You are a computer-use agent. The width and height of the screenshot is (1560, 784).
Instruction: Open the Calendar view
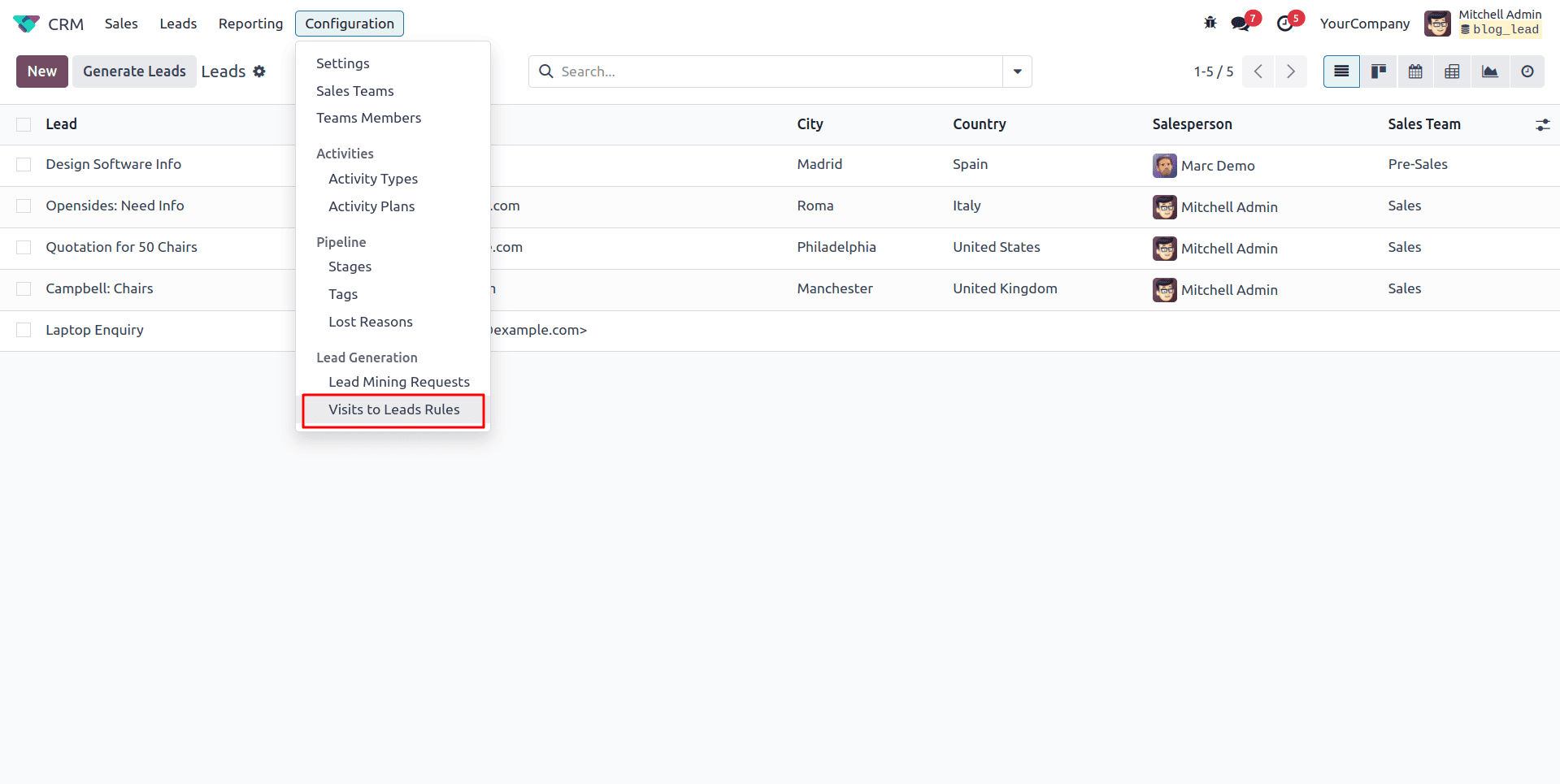tap(1415, 71)
